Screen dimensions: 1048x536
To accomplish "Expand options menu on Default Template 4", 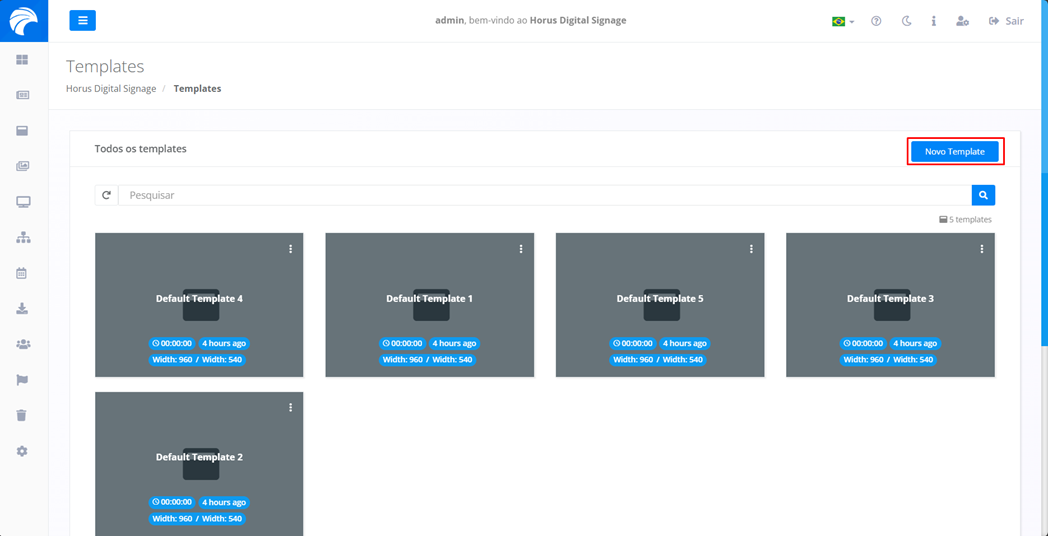I will click(x=291, y=249).
